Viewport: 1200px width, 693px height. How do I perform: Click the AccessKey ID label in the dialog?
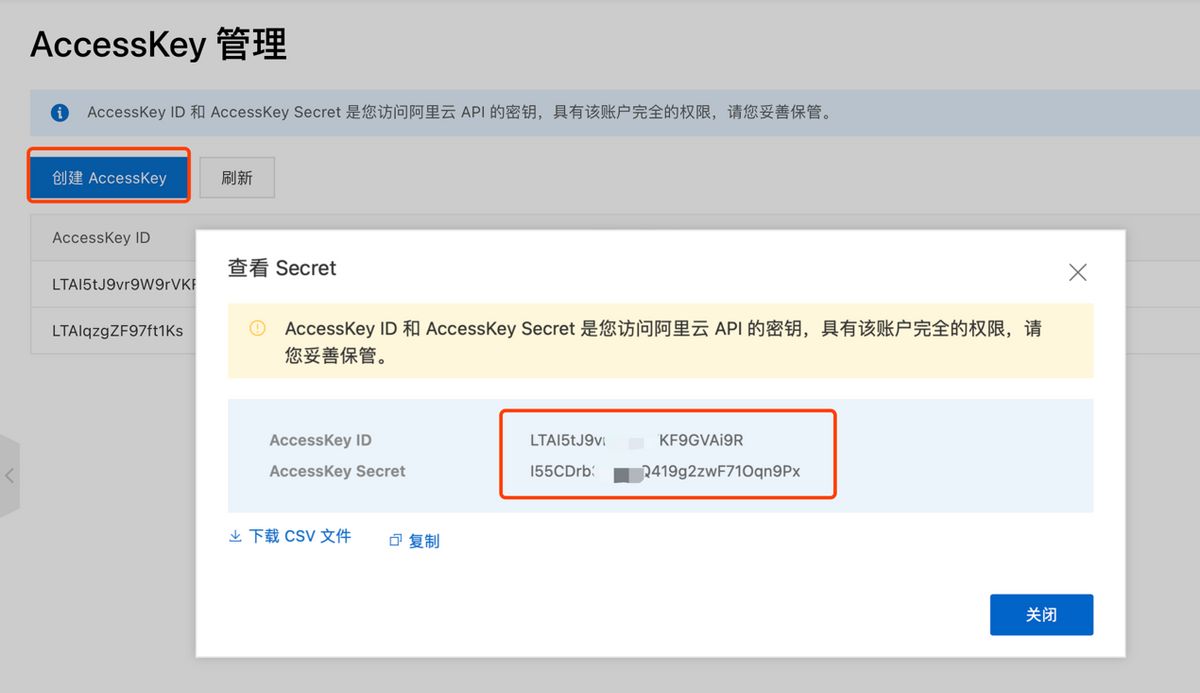pyautogui.click(x=320, y=440)
